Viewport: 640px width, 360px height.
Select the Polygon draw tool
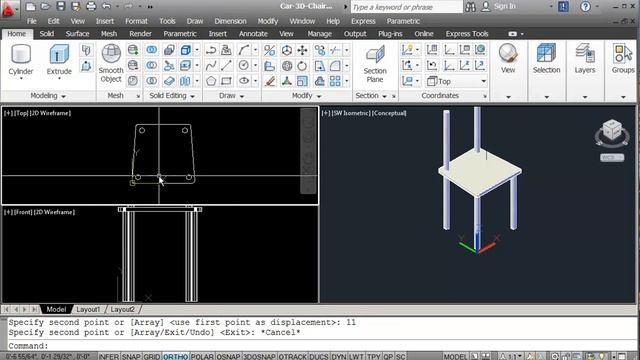(x=211, y=81)
